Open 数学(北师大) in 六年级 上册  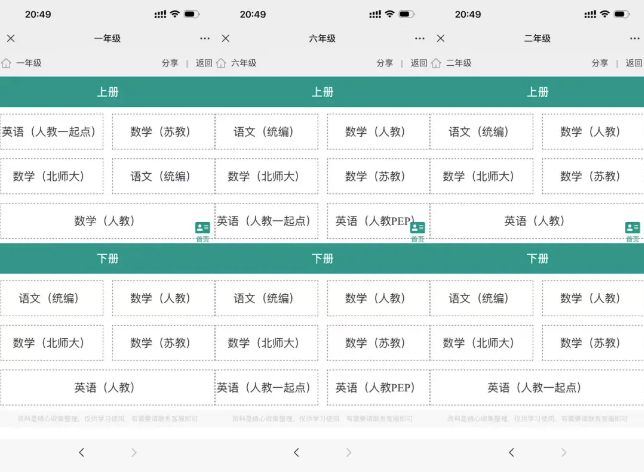267,176
